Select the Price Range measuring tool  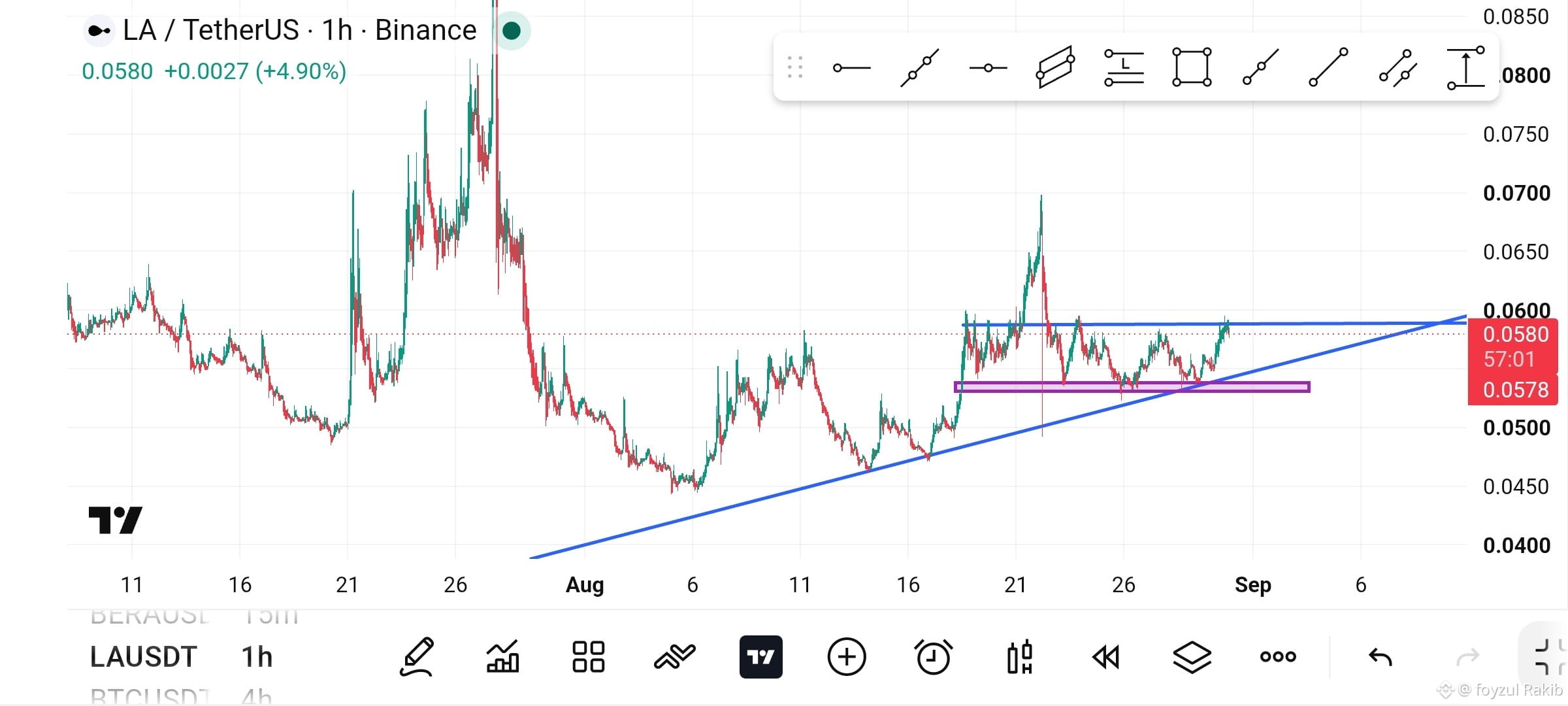1466,67
